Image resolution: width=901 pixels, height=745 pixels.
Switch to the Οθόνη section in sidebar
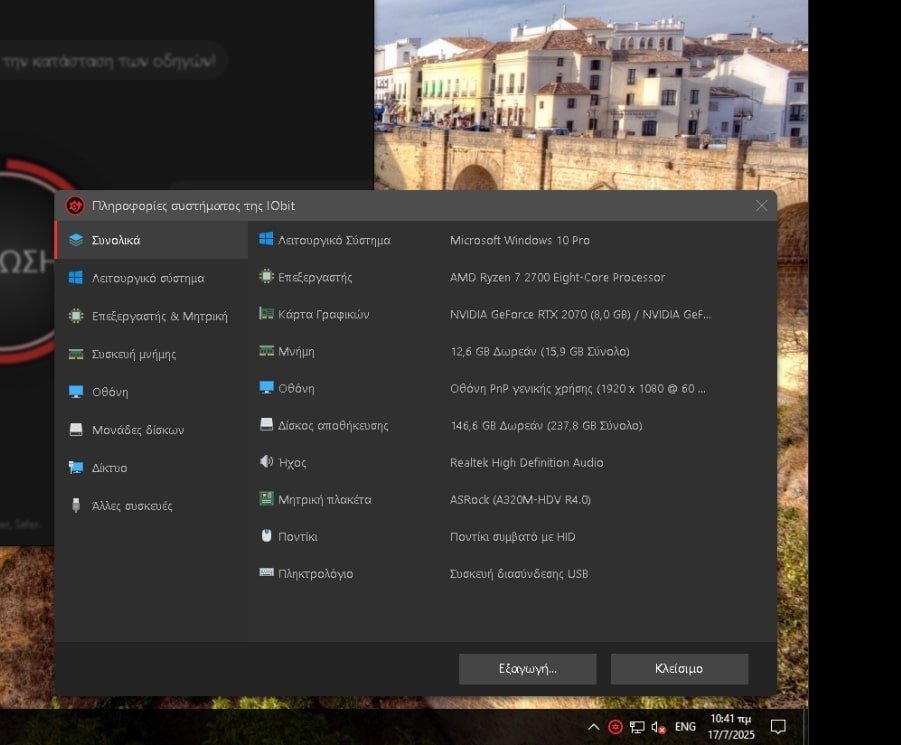coord(152,392)
